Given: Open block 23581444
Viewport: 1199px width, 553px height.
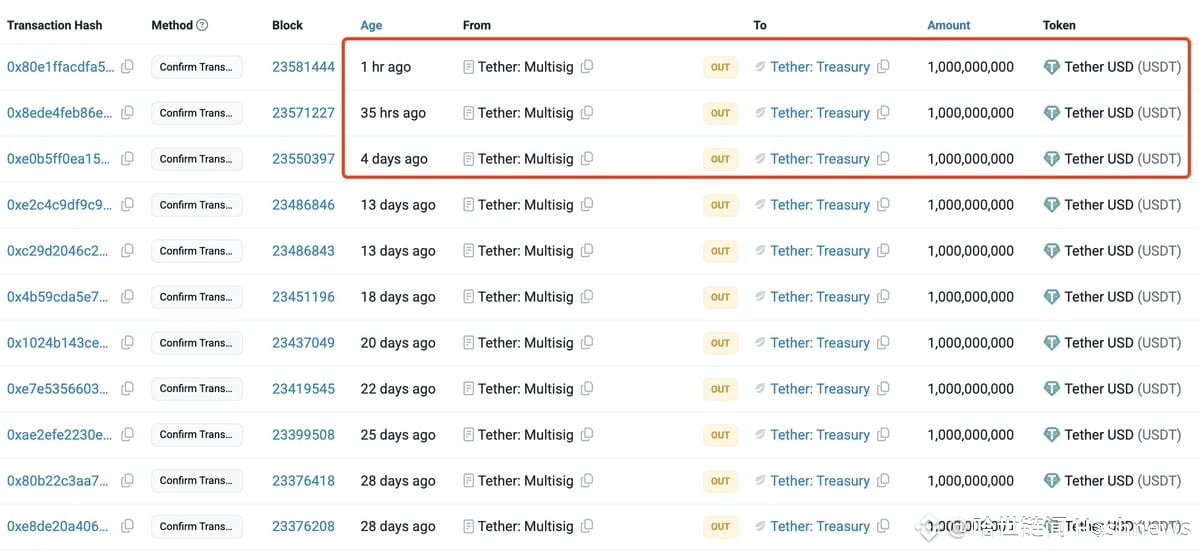Looking at the screenshot, I should 304,67.
